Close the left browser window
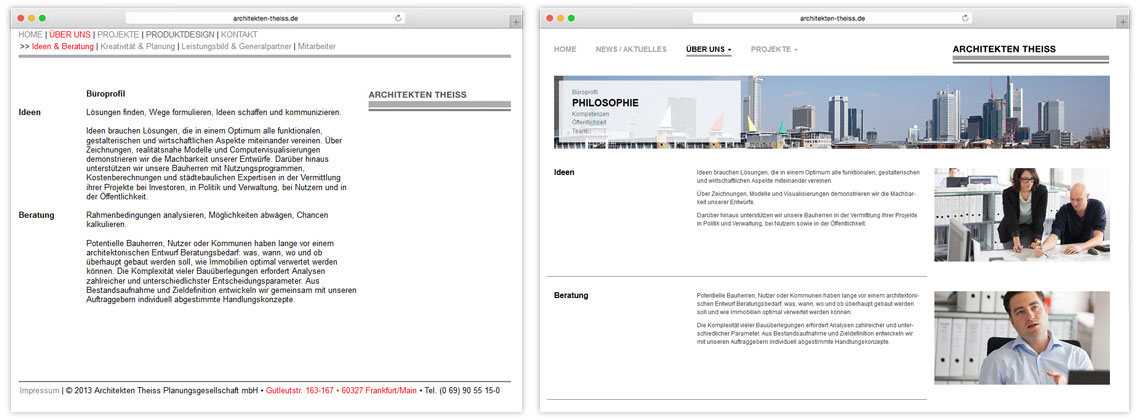1140x420 pixels. click(20, 18)
